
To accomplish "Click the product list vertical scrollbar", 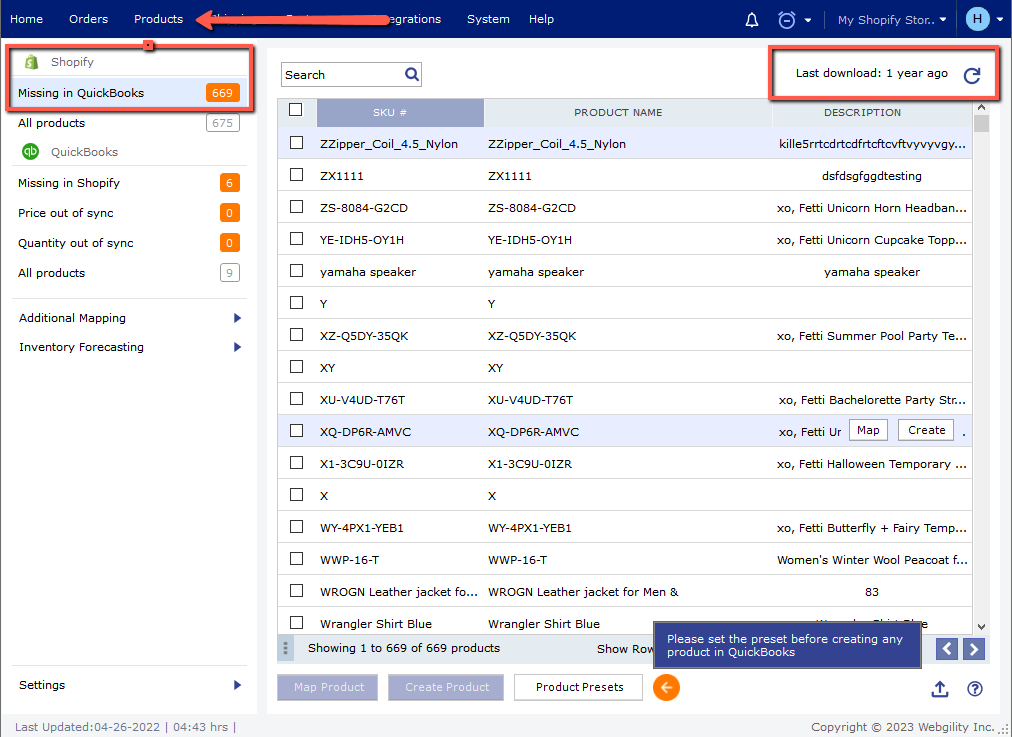I will (x=981, y=124).
